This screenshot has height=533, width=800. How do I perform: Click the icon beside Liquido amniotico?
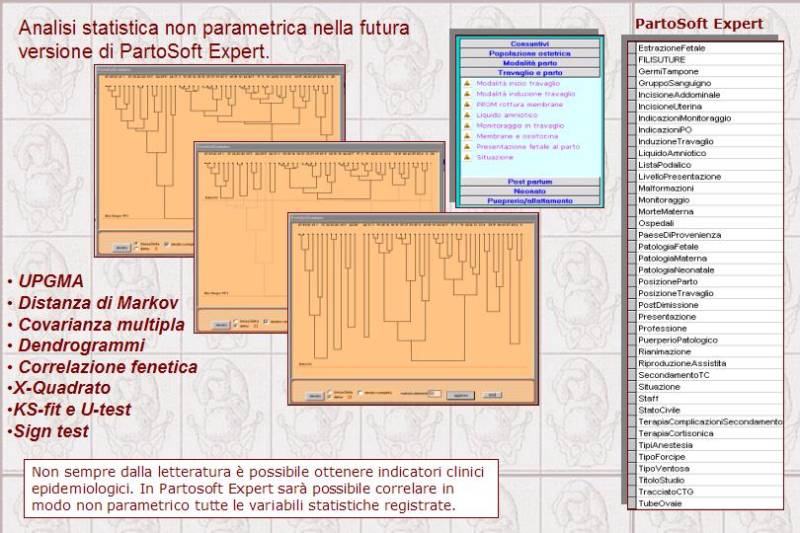467,115
